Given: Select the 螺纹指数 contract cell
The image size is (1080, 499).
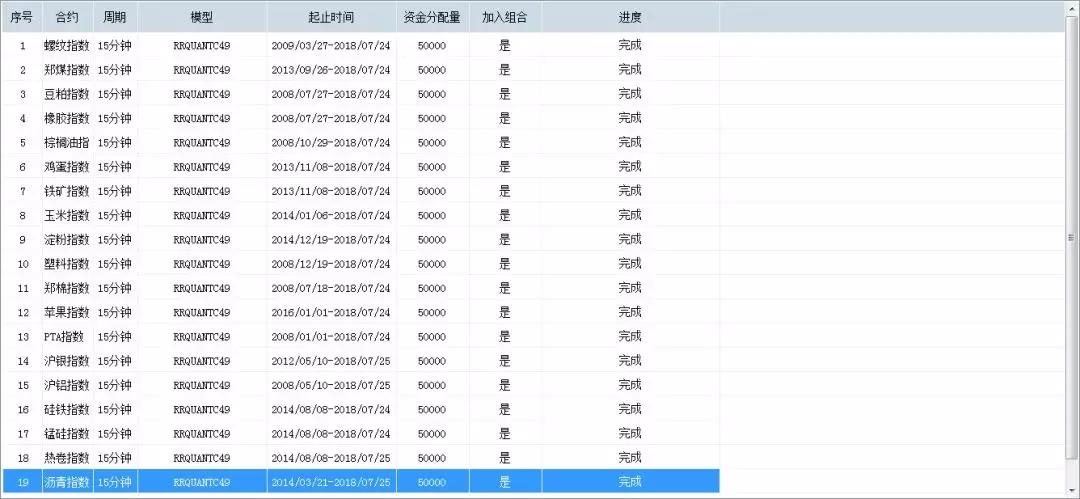Looking at the screenshot, I should 68,45.
